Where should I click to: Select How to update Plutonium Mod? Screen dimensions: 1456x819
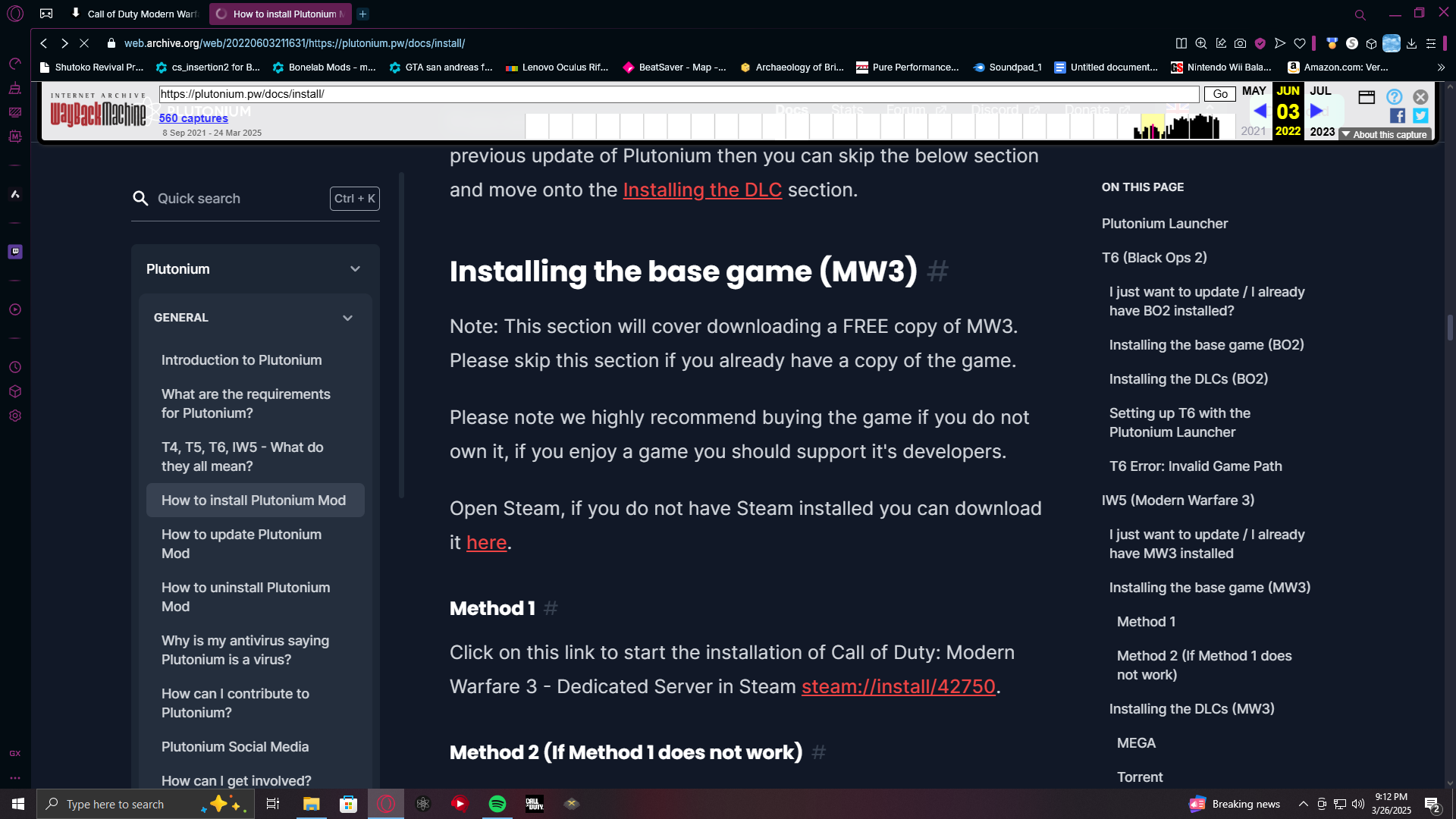241,544
